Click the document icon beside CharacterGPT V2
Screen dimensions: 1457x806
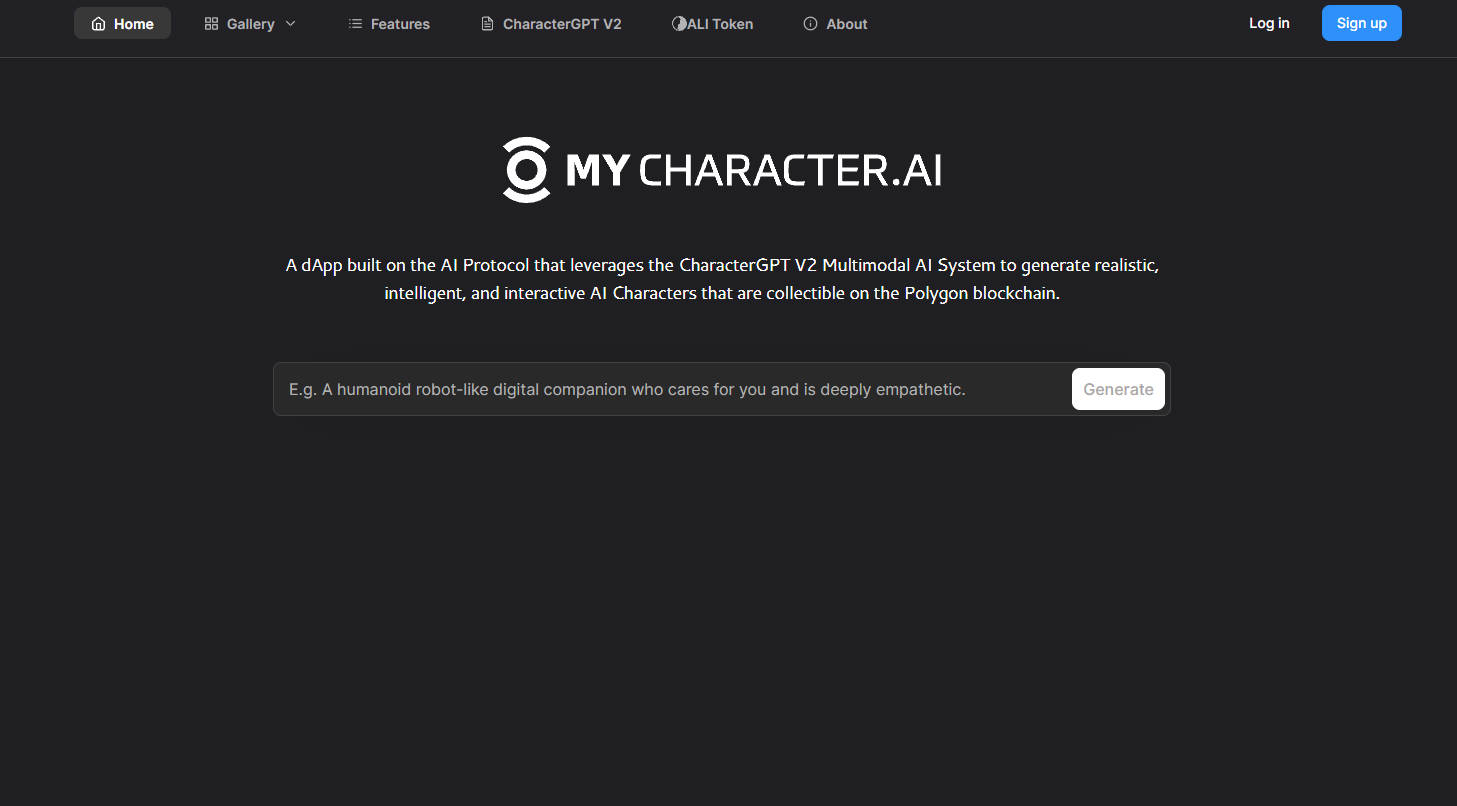point(487,23)
